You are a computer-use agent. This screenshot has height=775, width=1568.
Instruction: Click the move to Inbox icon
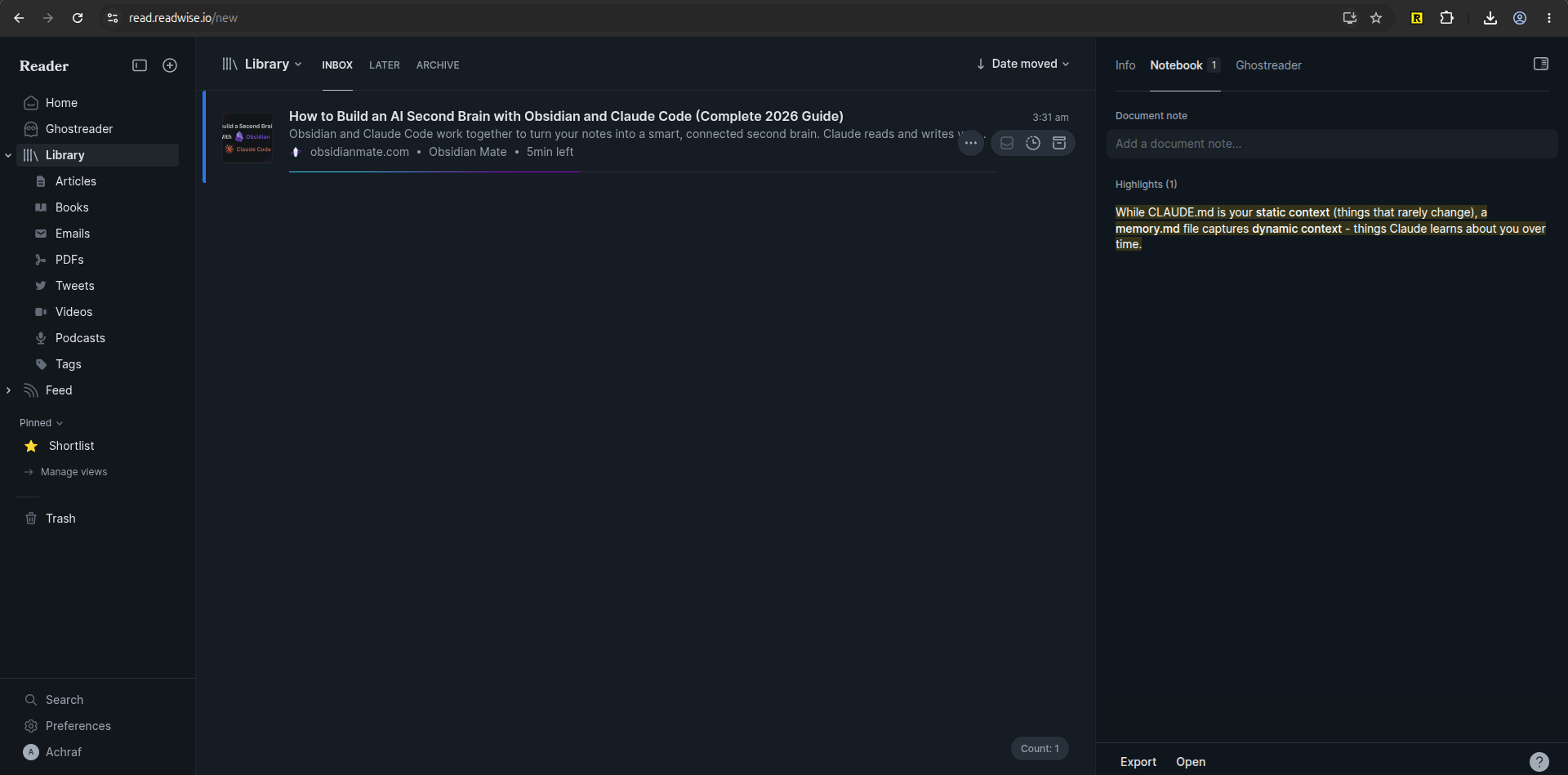click(1007, 143)
